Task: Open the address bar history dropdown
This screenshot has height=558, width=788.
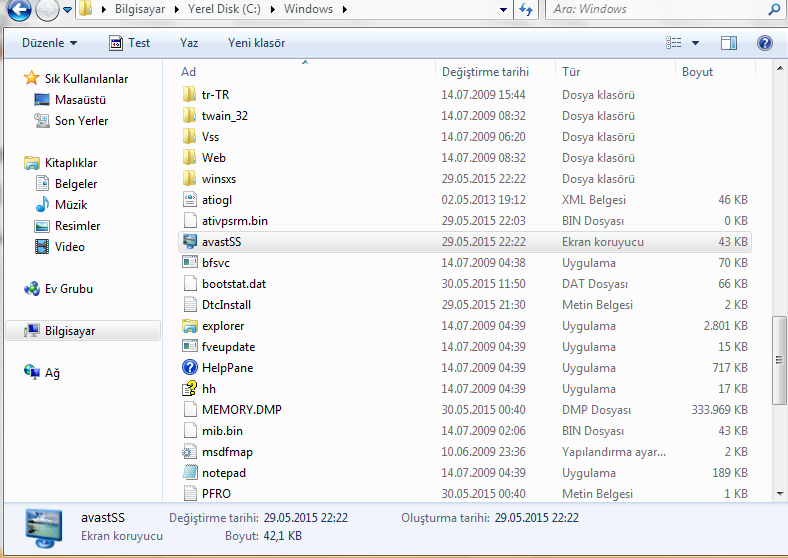Action: coord(503,10)
